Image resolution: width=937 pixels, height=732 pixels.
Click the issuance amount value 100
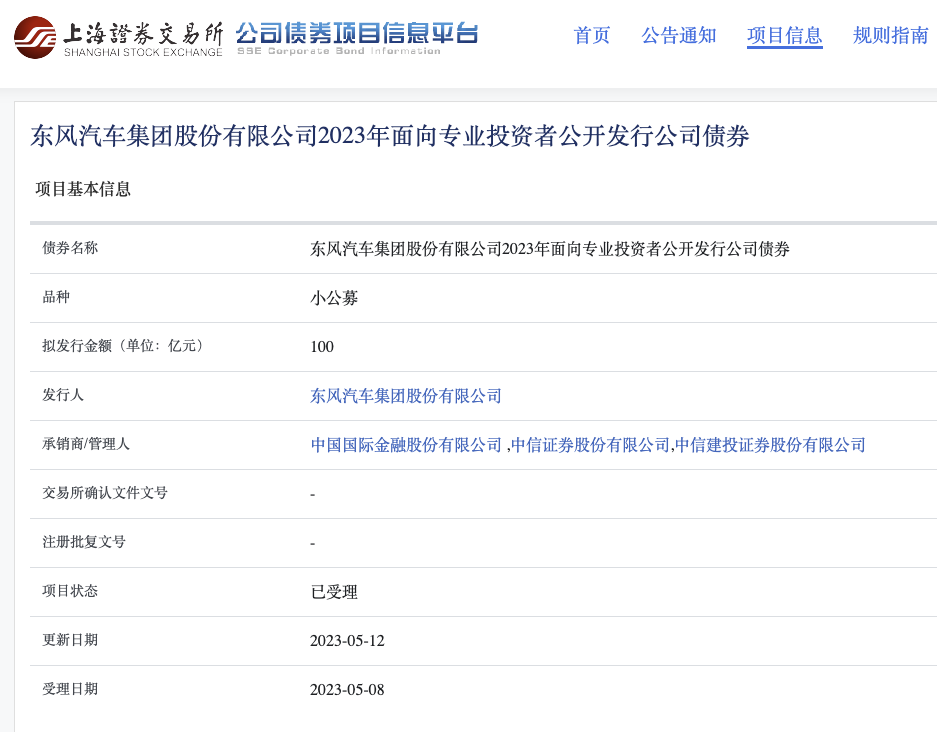pyautogui.click(x=322, y=347)
